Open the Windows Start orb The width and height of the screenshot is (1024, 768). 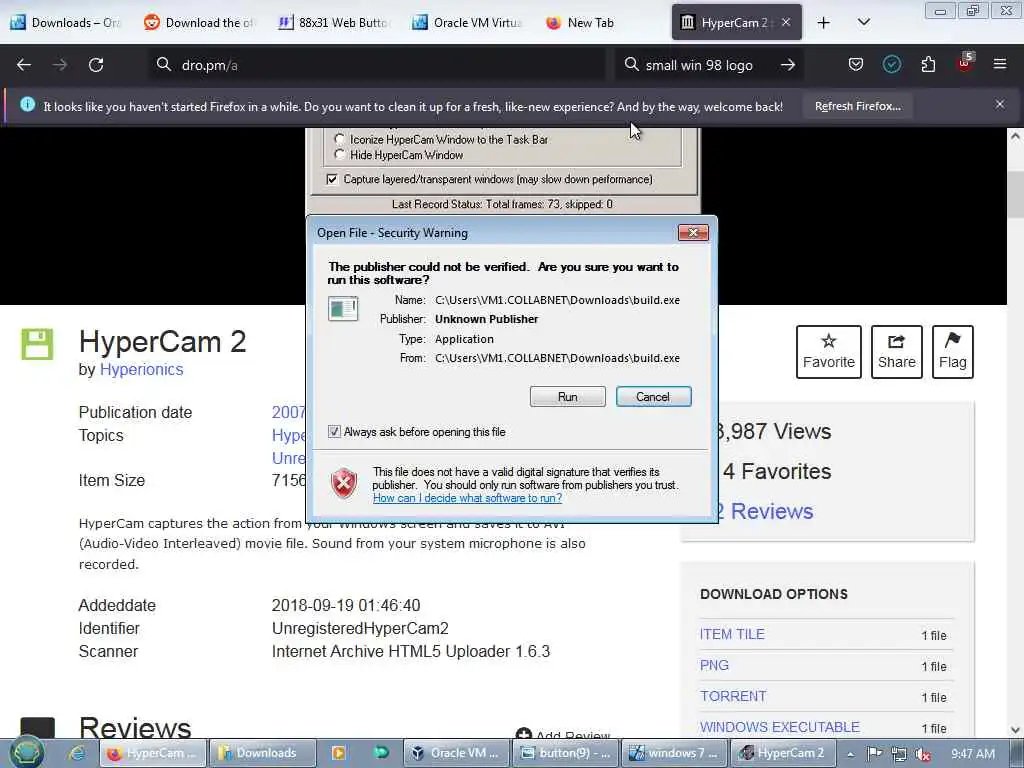[26, 752]
